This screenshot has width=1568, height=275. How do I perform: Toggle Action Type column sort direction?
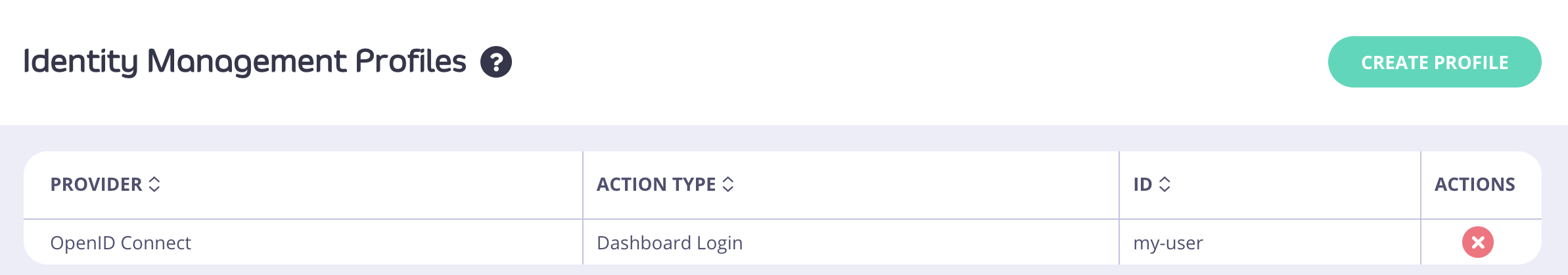pos(728,184)
